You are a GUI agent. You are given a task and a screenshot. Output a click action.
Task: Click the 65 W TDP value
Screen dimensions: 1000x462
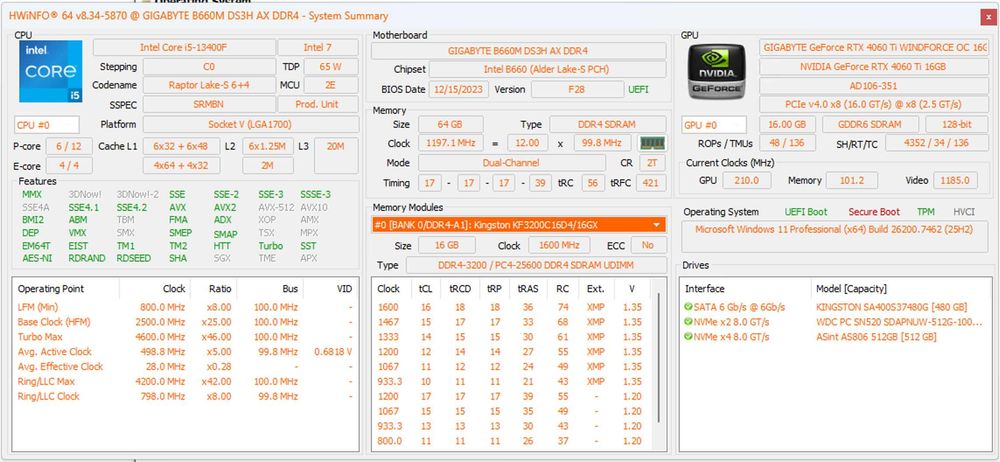330,66
